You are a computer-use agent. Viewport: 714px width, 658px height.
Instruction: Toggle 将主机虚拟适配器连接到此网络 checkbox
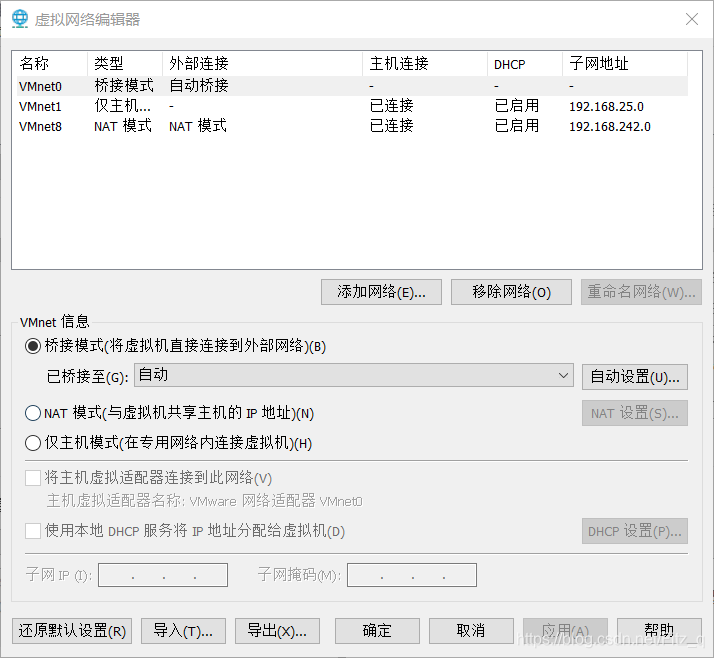pyautogui.click(x=33, y=478)
